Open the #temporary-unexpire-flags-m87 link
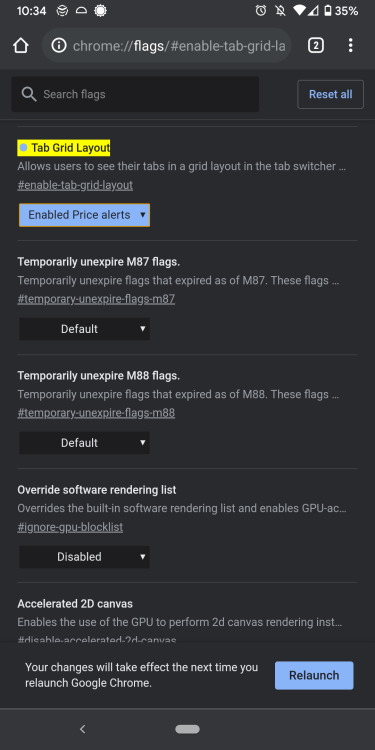The width and height of the screenshot is (375, 750). (x=96, y=299)
